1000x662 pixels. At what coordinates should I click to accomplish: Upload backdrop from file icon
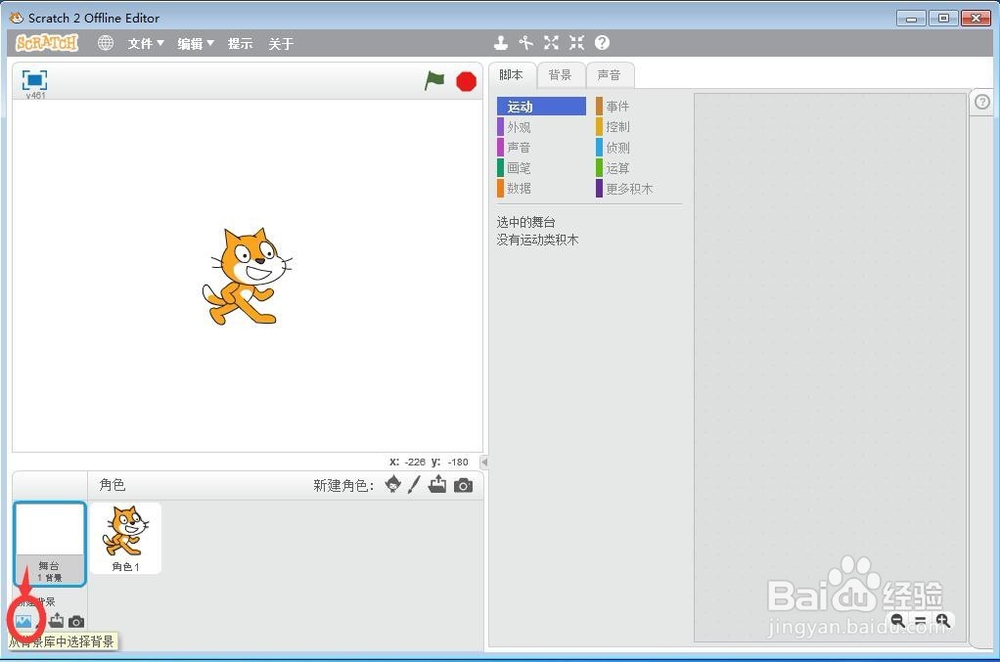pyautogui.click(x=56, y=621)
